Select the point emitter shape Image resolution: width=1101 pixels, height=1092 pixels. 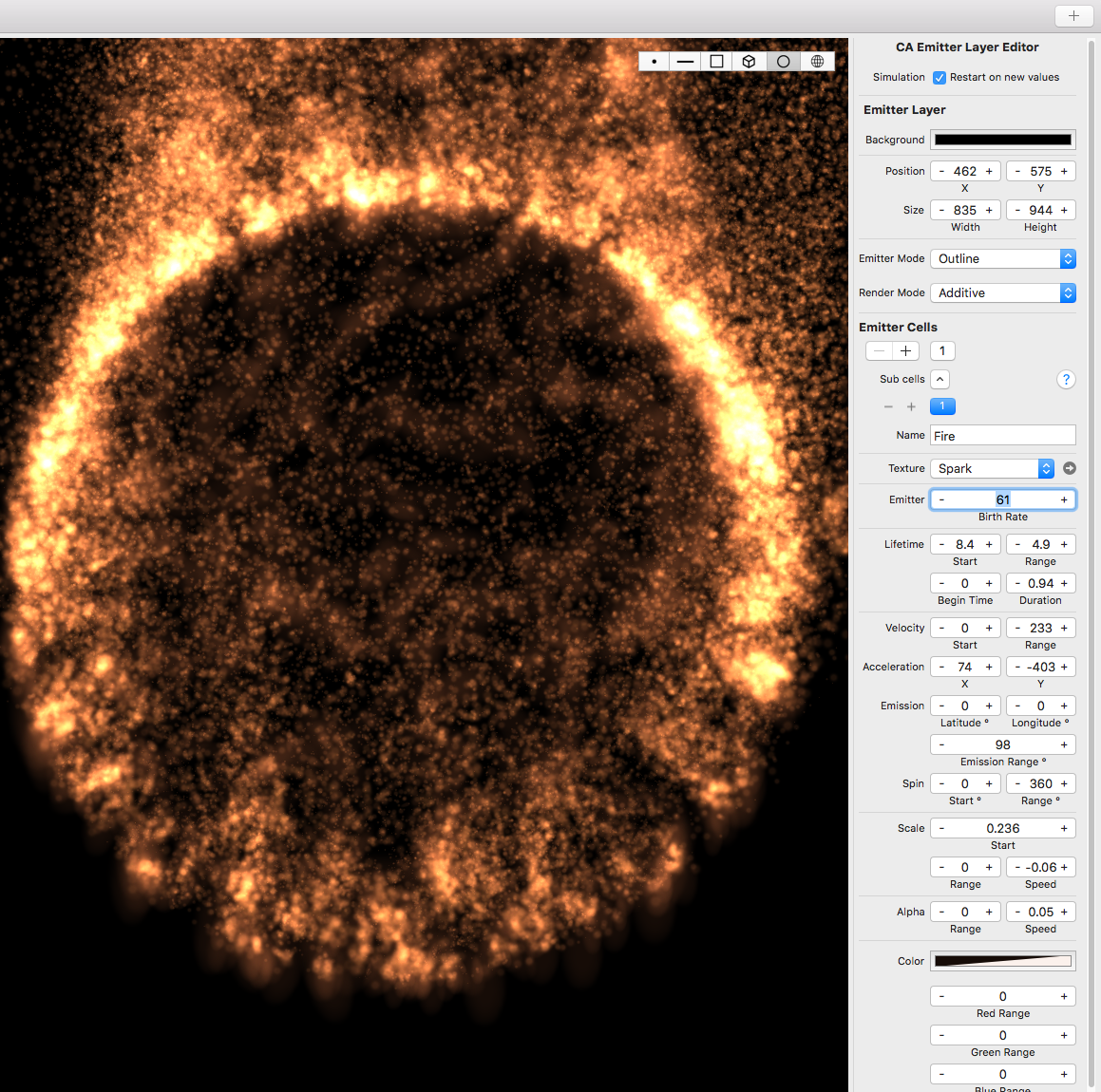pyautogui.click(x=655, y=62)
